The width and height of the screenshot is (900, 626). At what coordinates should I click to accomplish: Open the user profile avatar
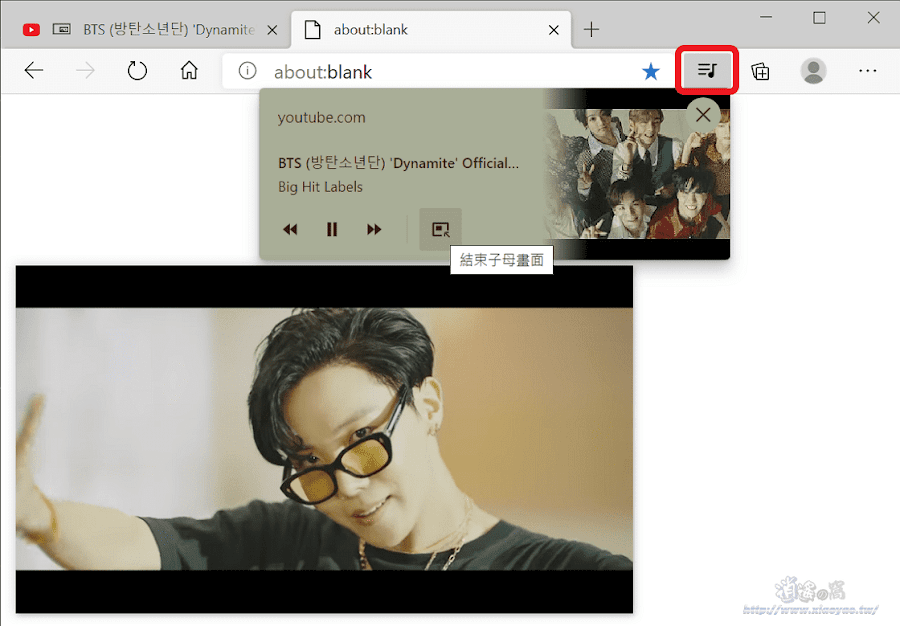pyautogui.click(x=813, y=71)
